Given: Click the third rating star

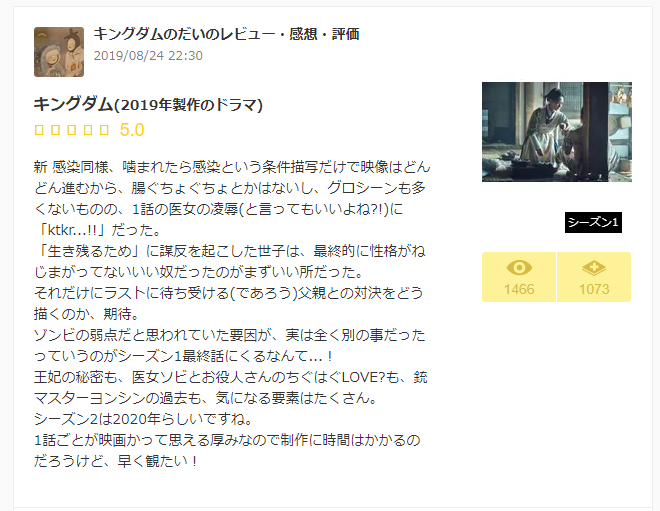Looking at the screenshot, I should point(72,130).
